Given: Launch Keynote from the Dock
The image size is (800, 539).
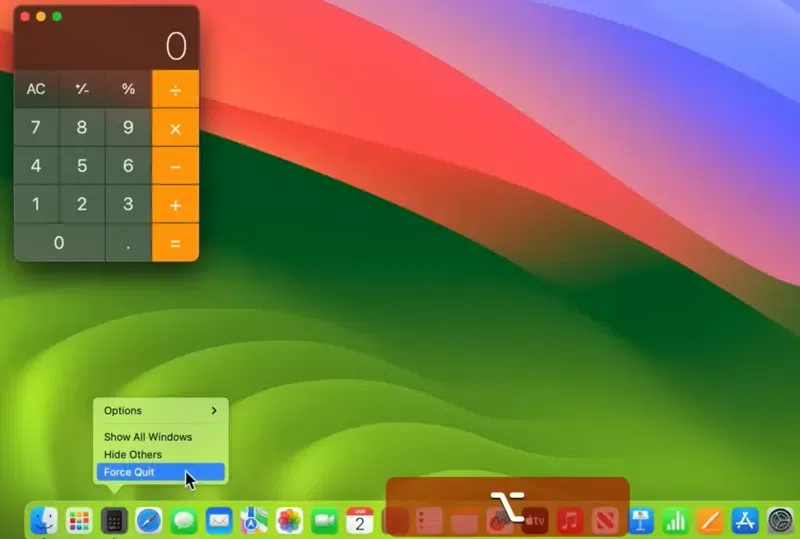Looking at the screenshot, I should point(640,521).
